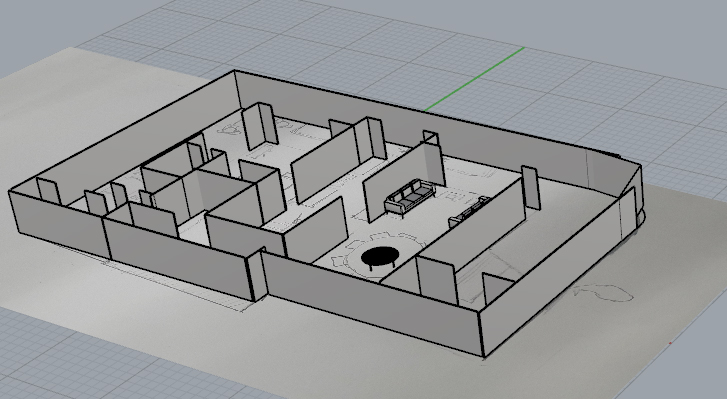This screenshot has height=399, width=727.
Task: Select the small triangular wall in front-right room
Action: (496, 288)
